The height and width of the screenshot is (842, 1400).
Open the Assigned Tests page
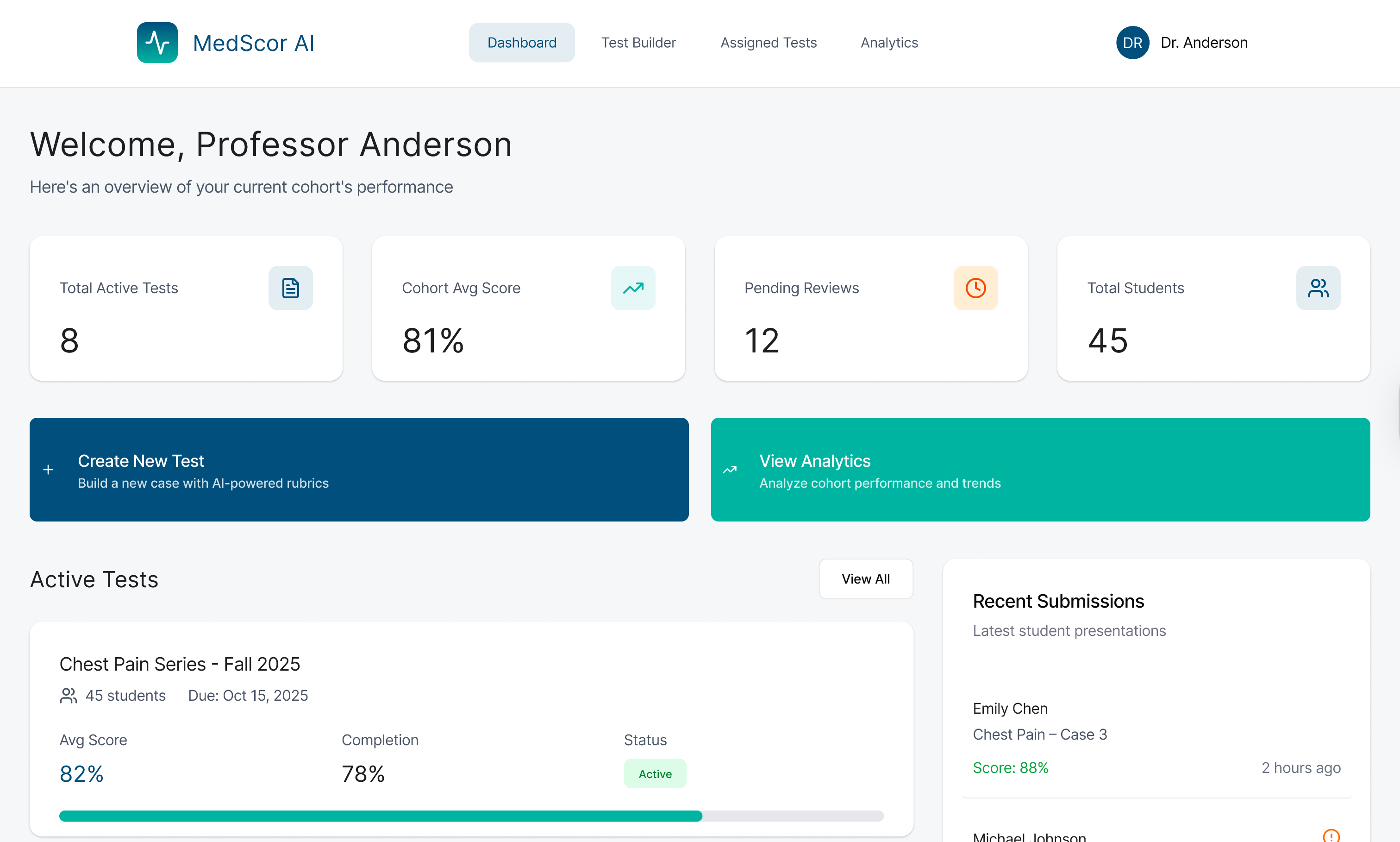point(769,42)
